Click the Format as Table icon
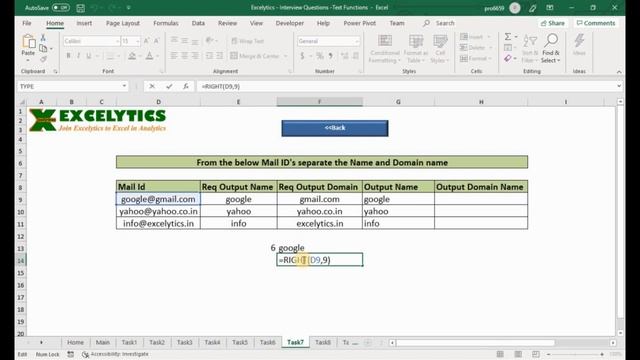Image resolution: width=640 pixels, height=360 pixels. click(416, 41)
